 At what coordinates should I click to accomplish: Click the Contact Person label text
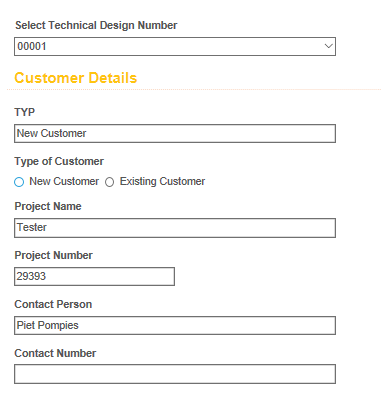pyautogui.click(x=53, y=304)
